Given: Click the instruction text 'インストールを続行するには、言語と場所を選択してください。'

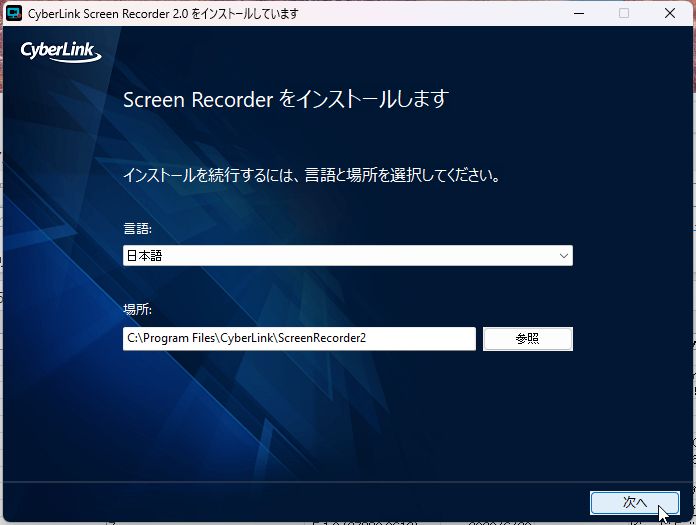Looking at the screenshot, I should click(312, 175).
